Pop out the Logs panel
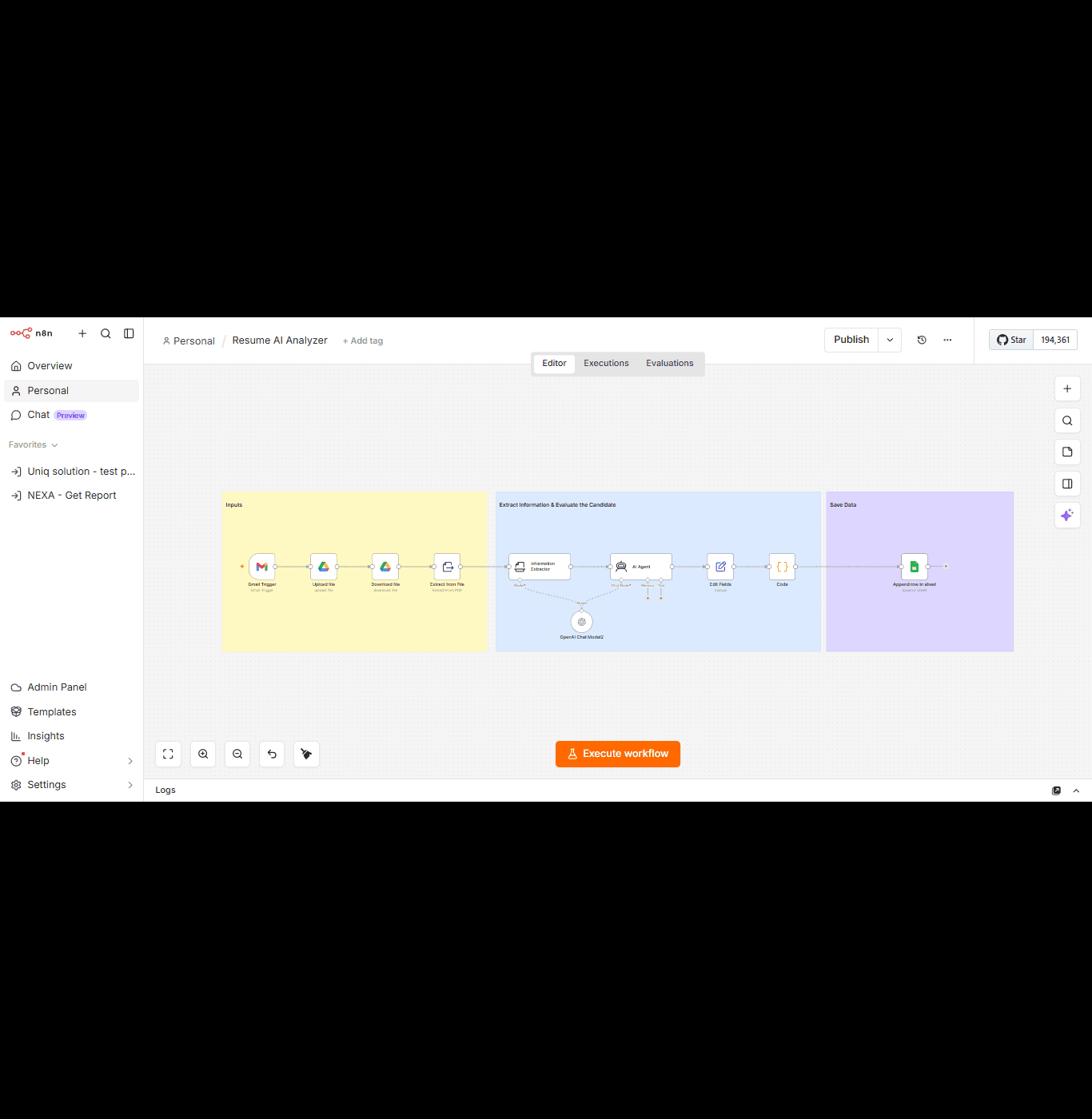This screenshot has height=1119, width=1092. point(1056,790)
